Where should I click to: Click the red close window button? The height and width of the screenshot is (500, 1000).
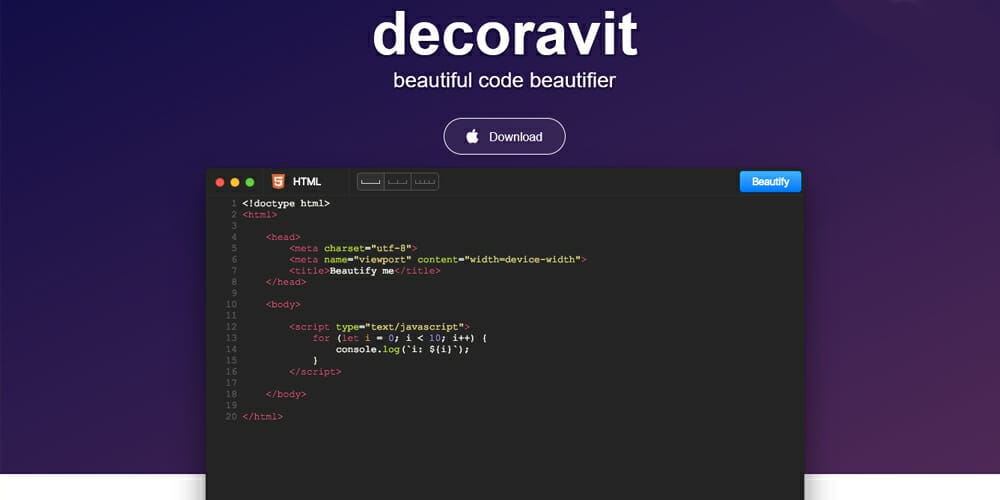coord(220,182)
